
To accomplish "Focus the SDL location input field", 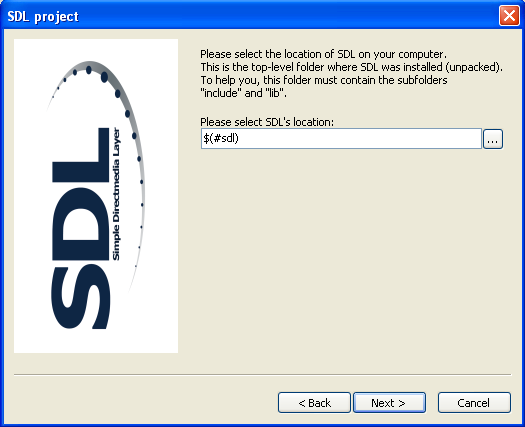I will (x=341, y=139).
